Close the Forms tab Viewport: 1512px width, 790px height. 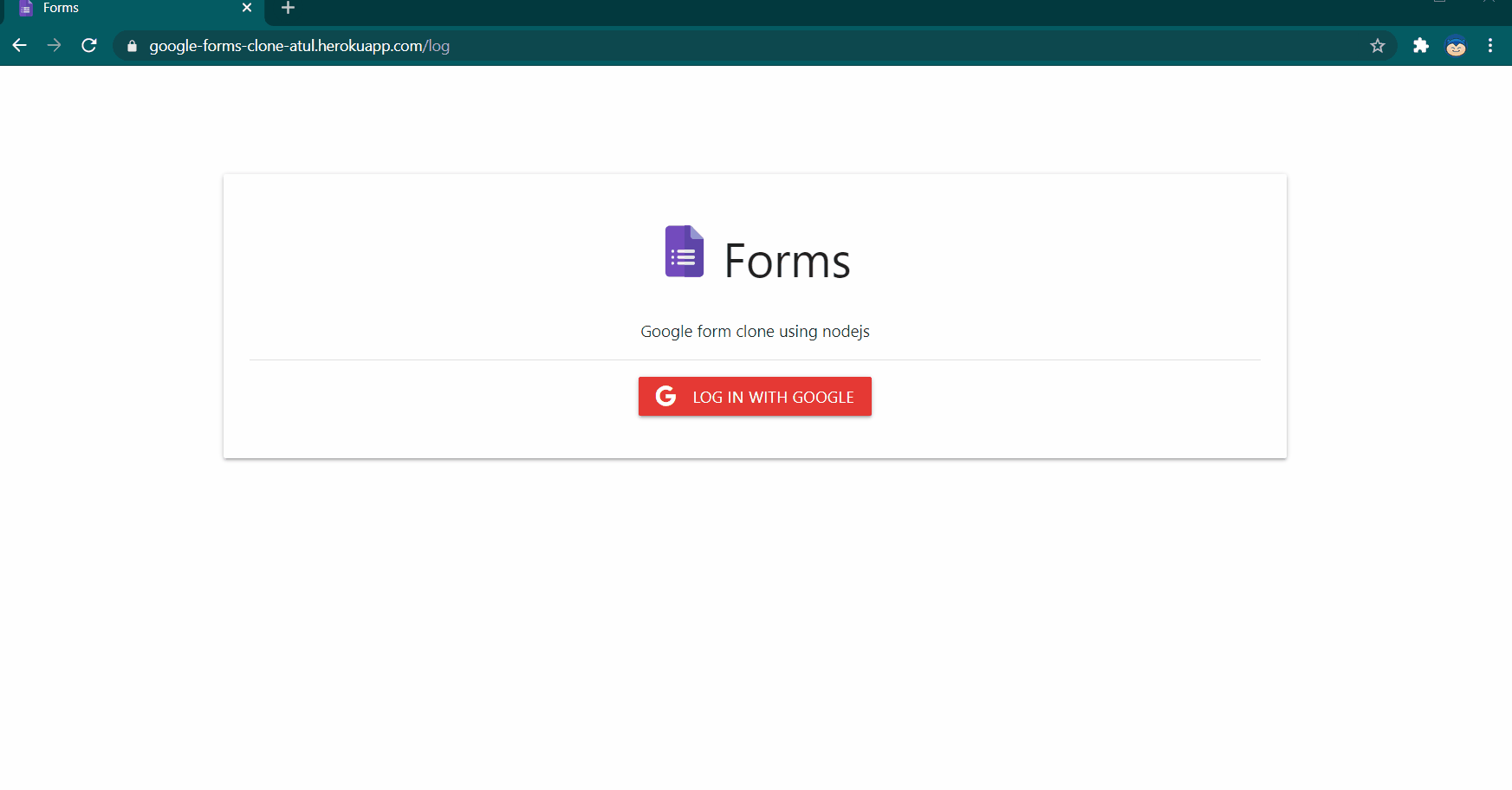(247, 8)
